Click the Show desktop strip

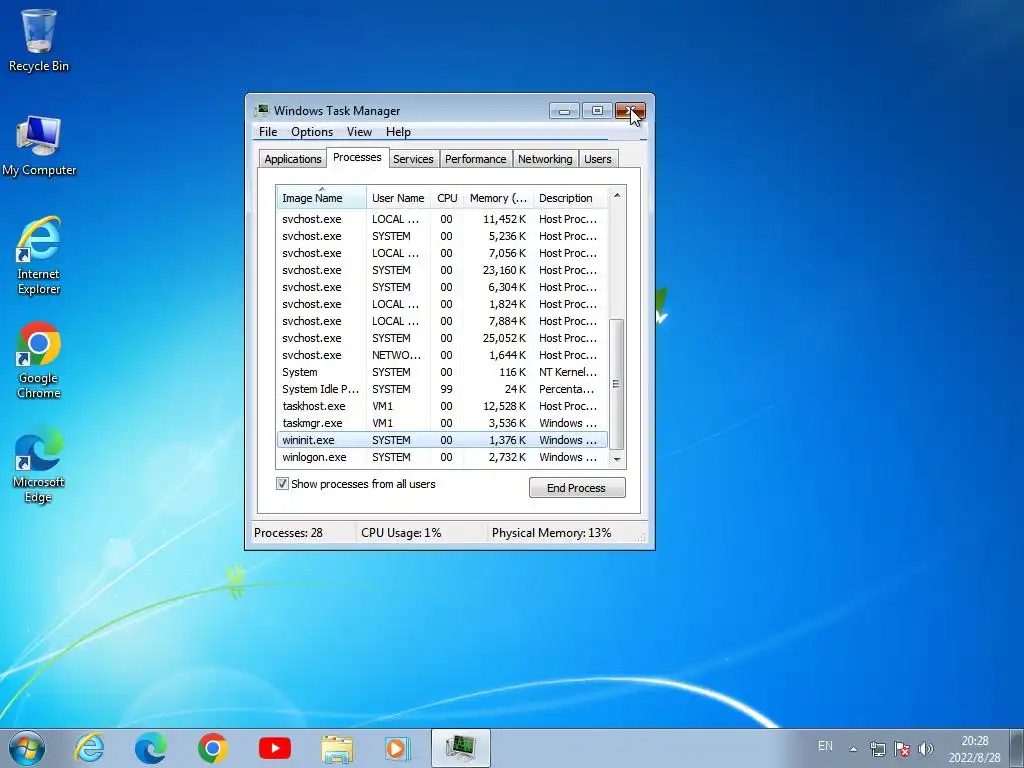[1018, 748]
